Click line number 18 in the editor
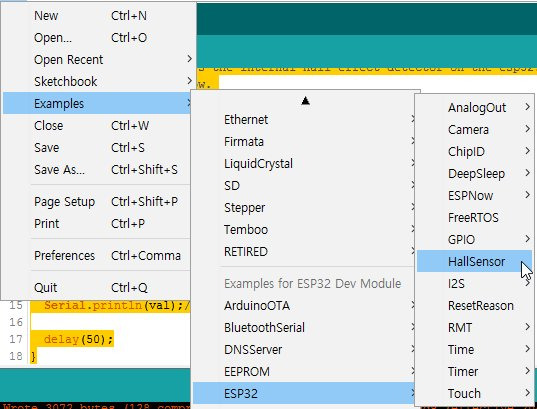 coord(16,356)
